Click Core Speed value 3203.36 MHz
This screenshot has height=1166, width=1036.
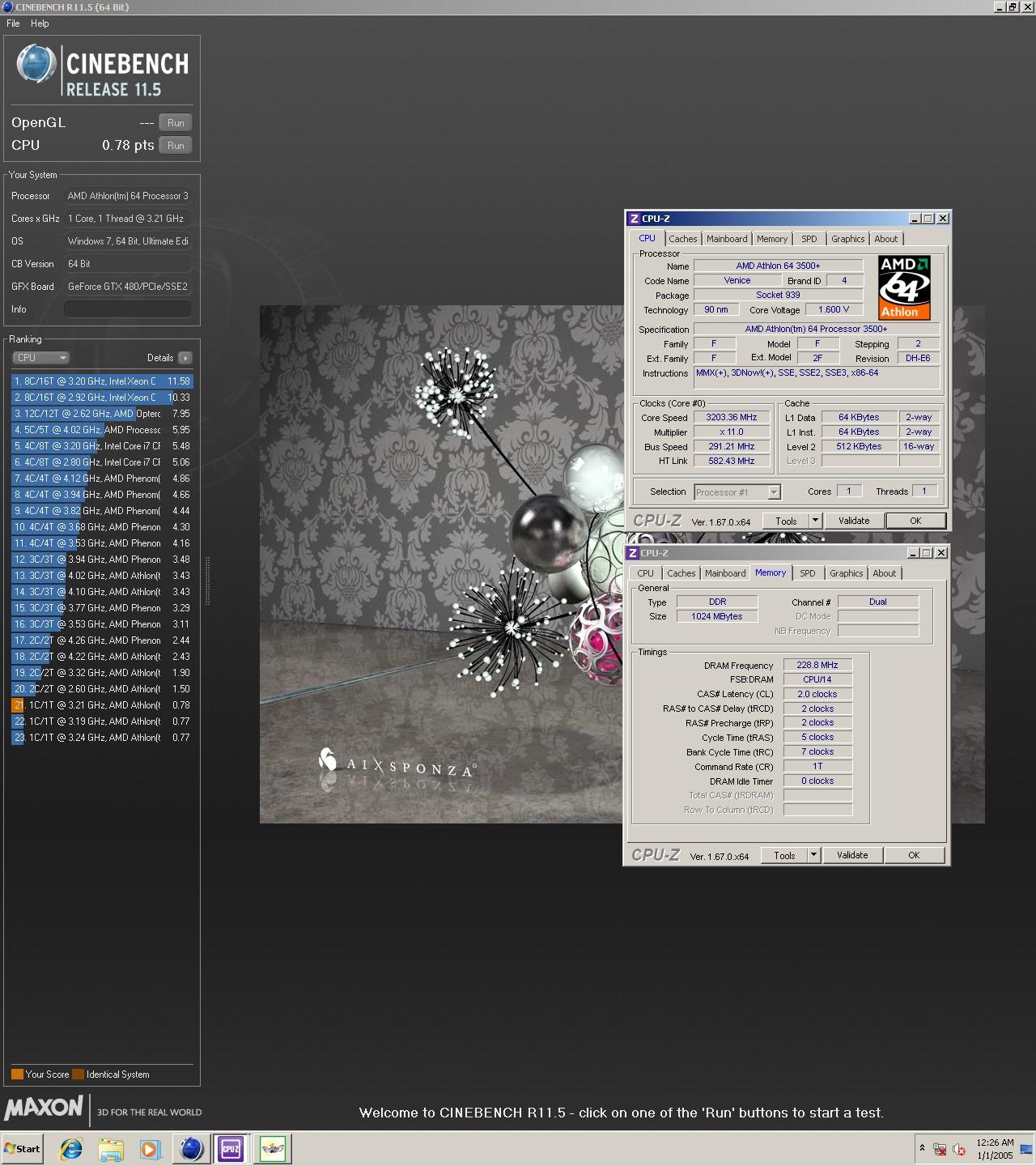click(732, 418)
